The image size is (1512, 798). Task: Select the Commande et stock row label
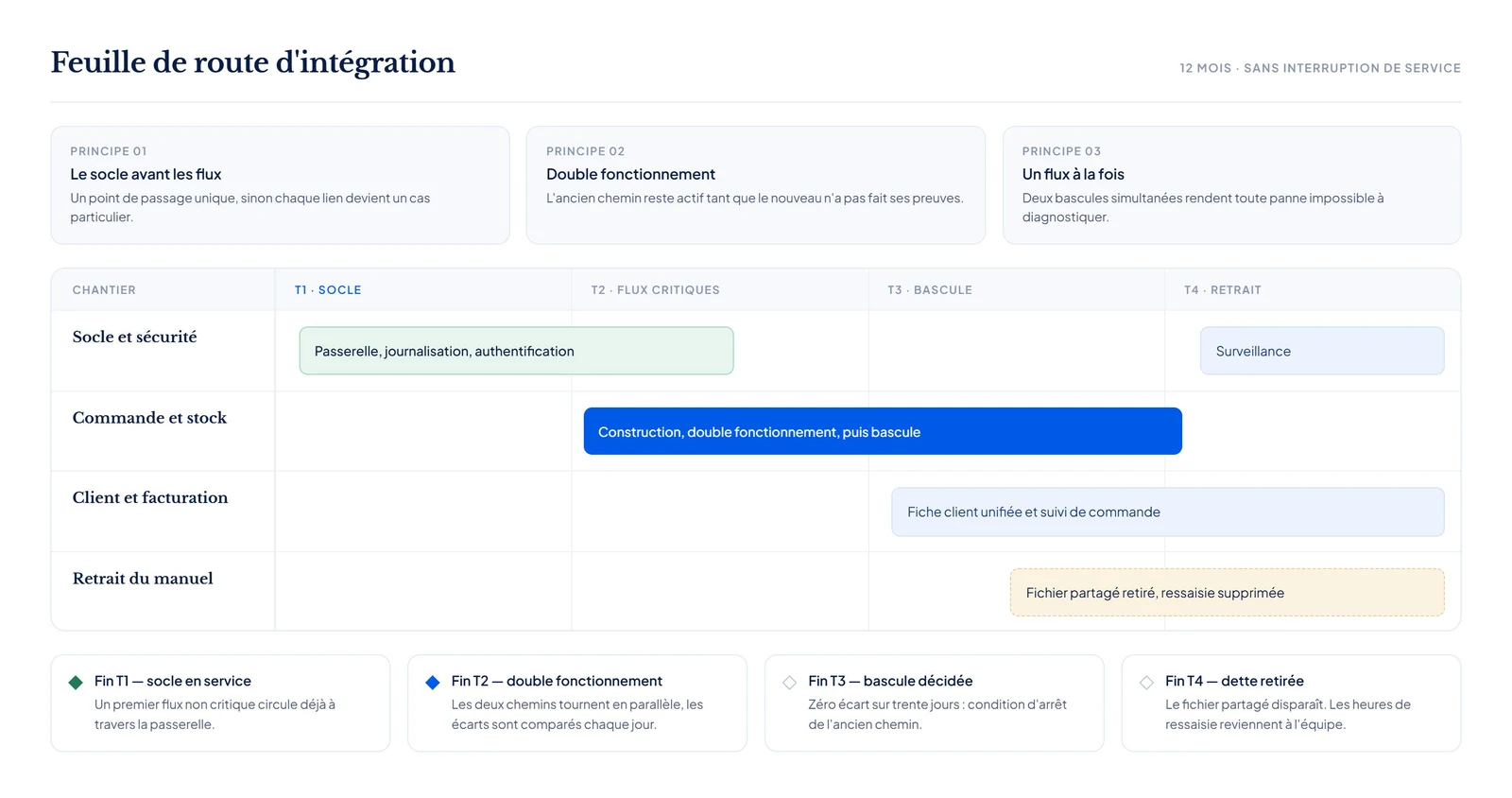click(149, 418)
